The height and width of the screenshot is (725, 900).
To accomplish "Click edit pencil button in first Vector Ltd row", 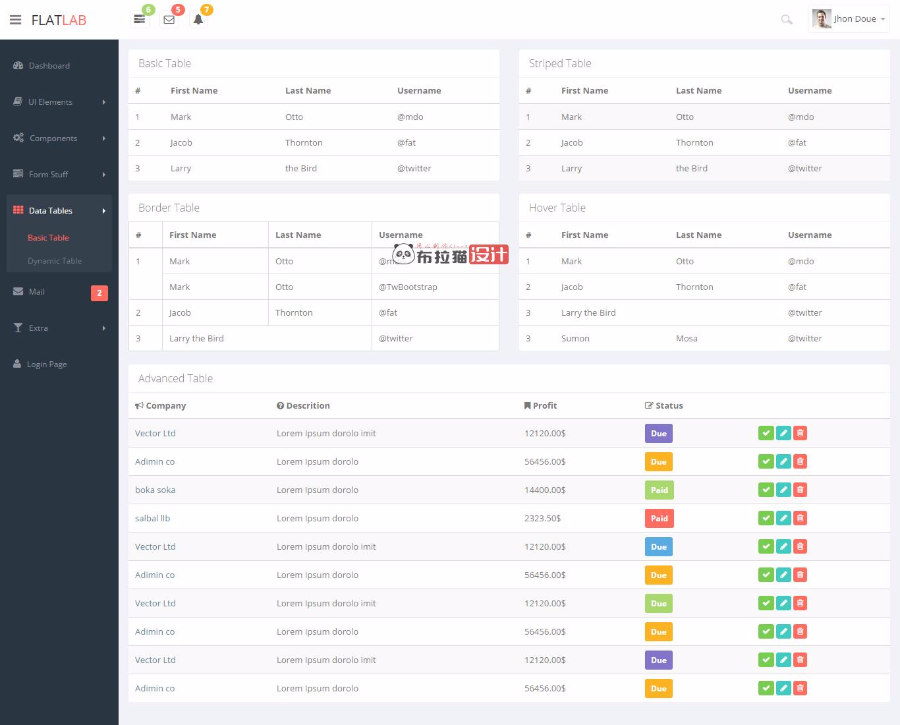I will (783, 433).
